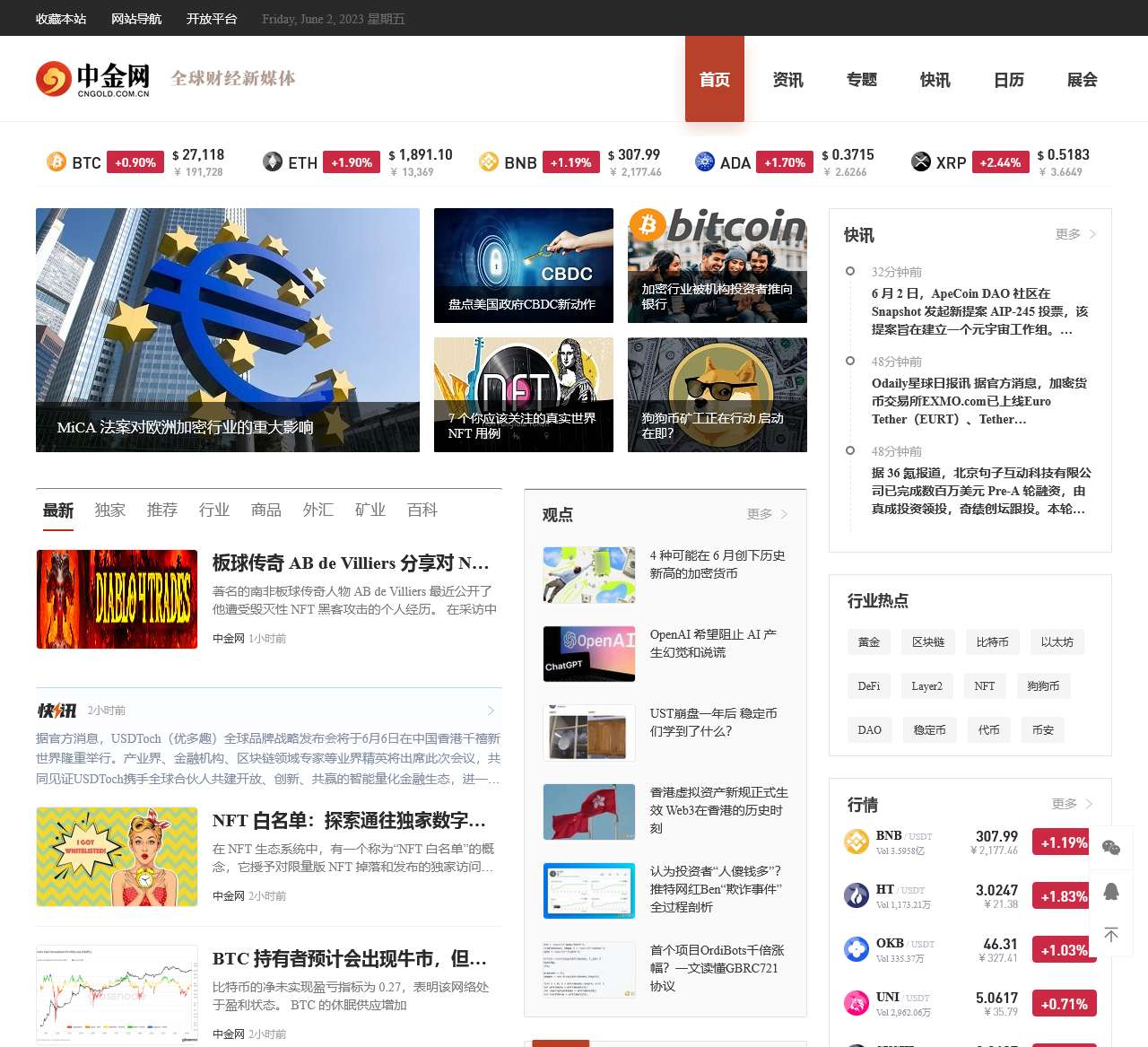Open the NFT 用例 feature thumbnail

(x=524, y=395)
